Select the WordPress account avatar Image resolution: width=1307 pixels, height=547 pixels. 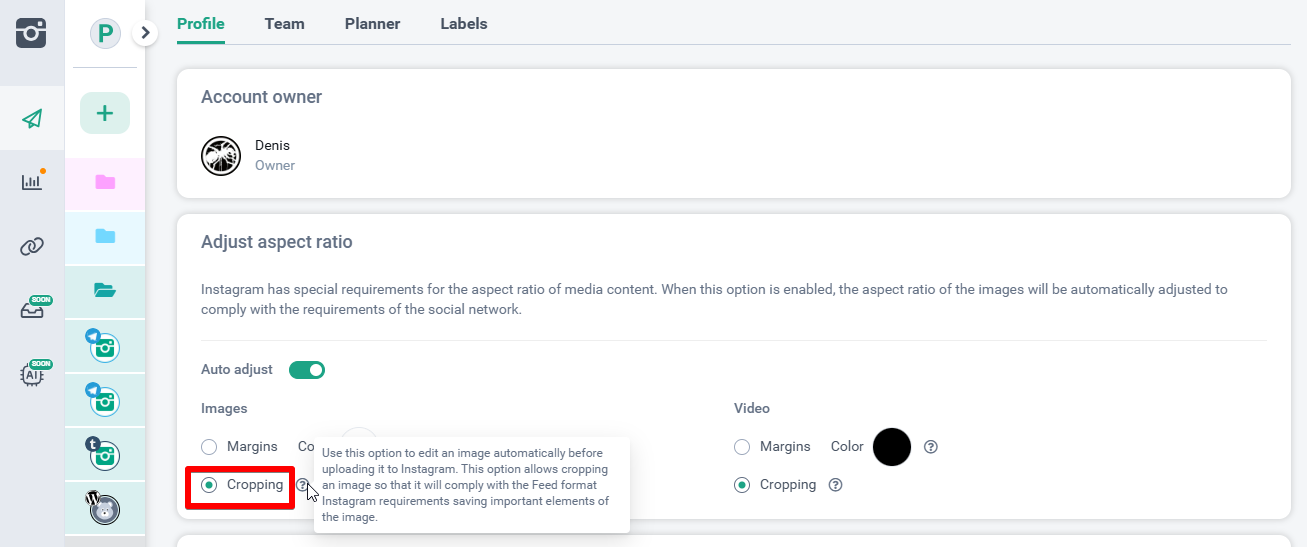[105, 508]
